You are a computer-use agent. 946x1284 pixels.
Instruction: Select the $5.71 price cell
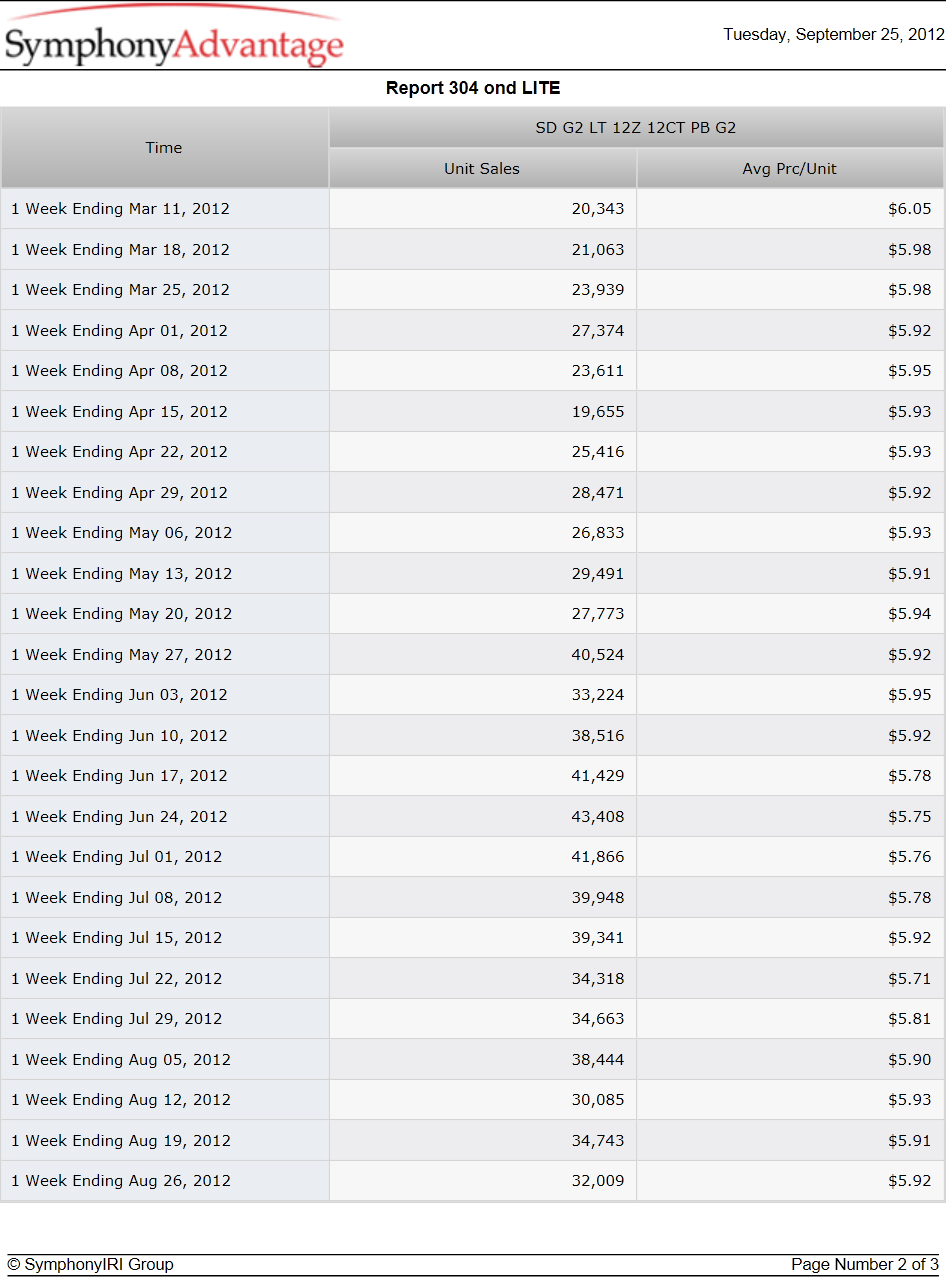click(790, 979)
